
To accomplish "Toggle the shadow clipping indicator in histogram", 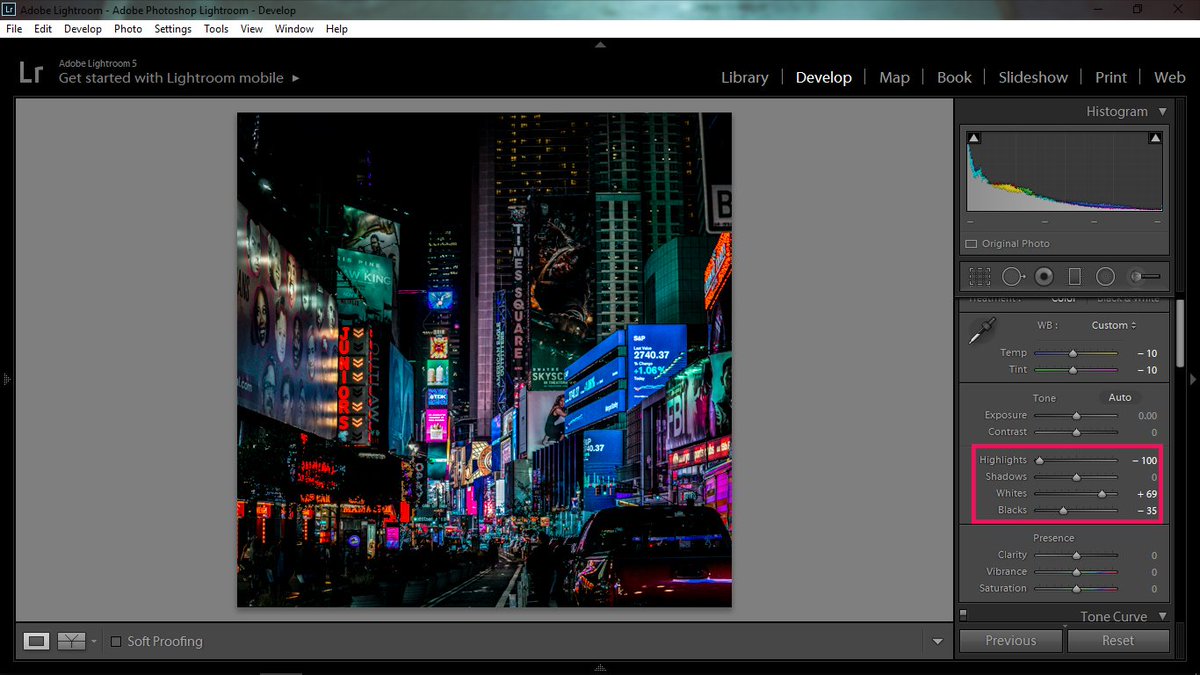I will 974,138.
